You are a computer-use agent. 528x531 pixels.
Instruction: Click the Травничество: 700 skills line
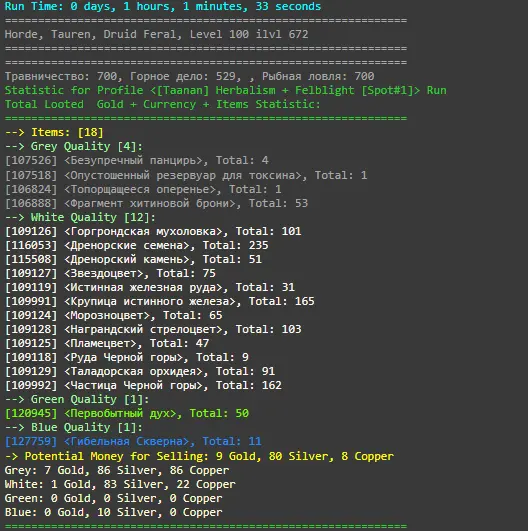189,76
